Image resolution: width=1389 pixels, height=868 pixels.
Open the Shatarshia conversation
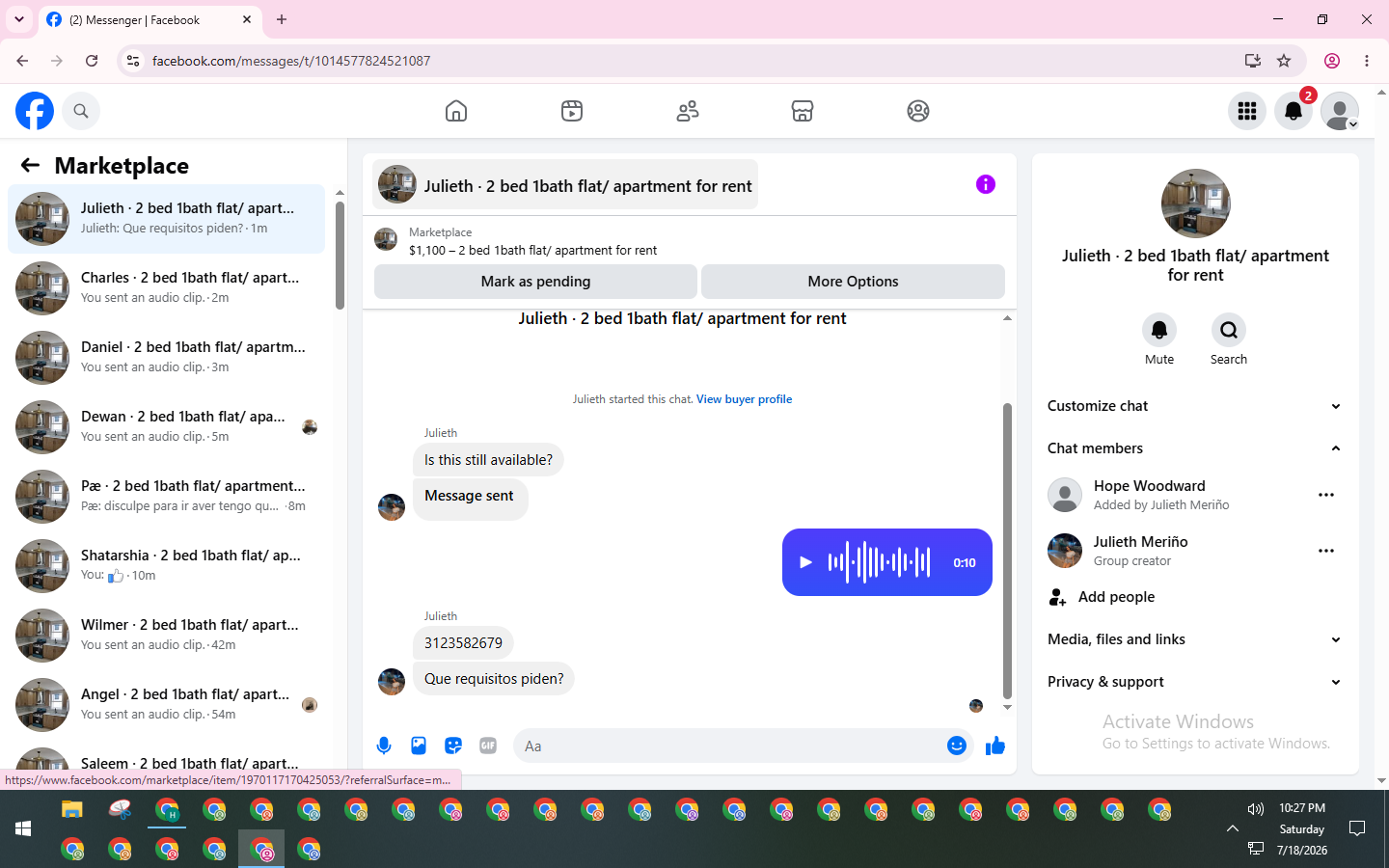click(x=166, y=566)
